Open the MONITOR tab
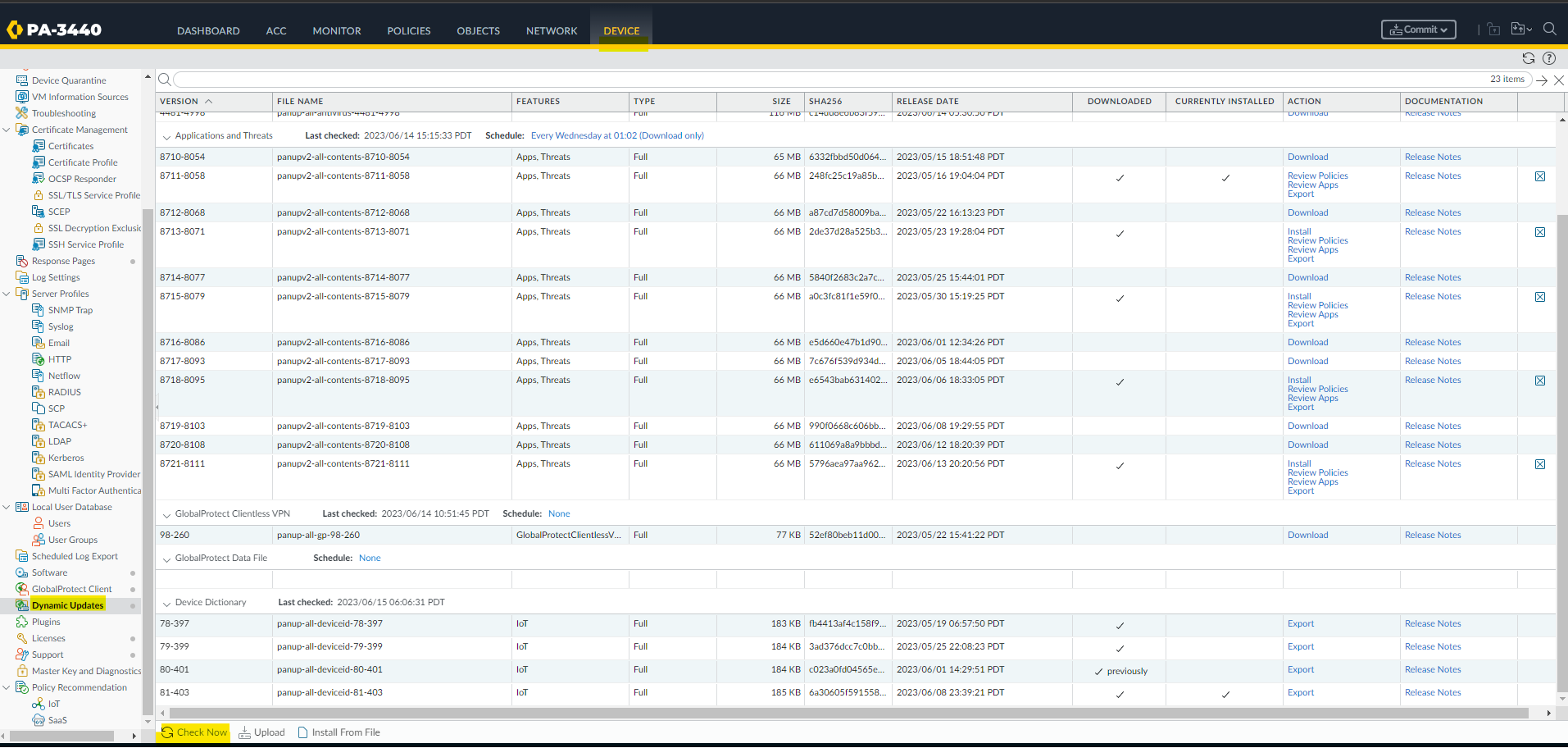Viewport: 1568px width, 748px height. pos(336,30)
